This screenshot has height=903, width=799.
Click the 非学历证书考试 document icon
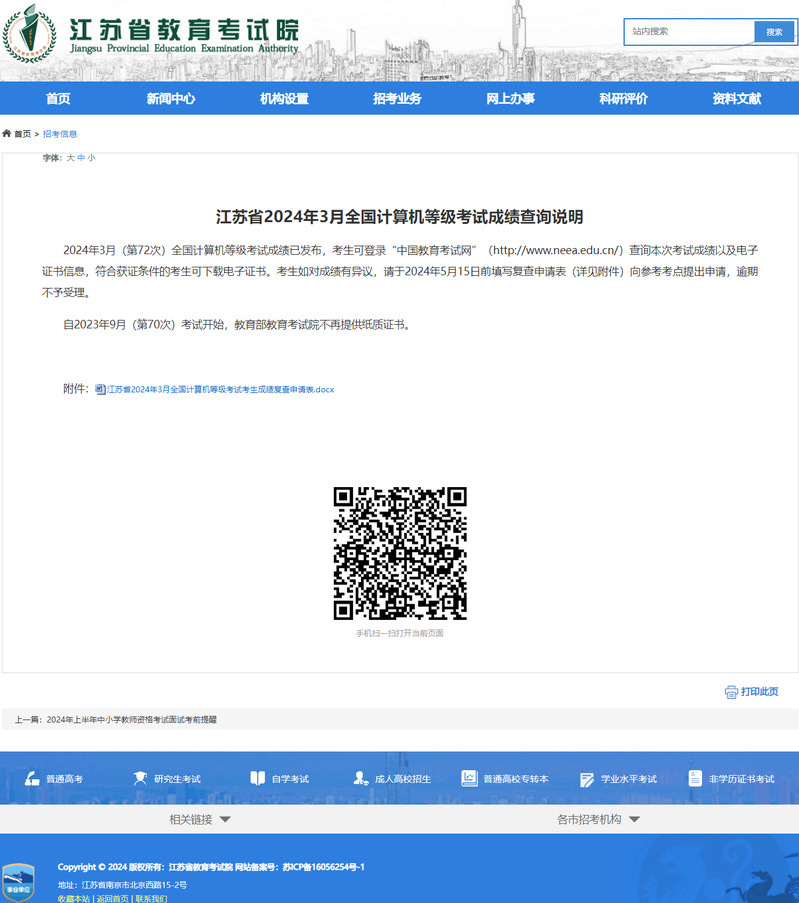pos(695,778)
